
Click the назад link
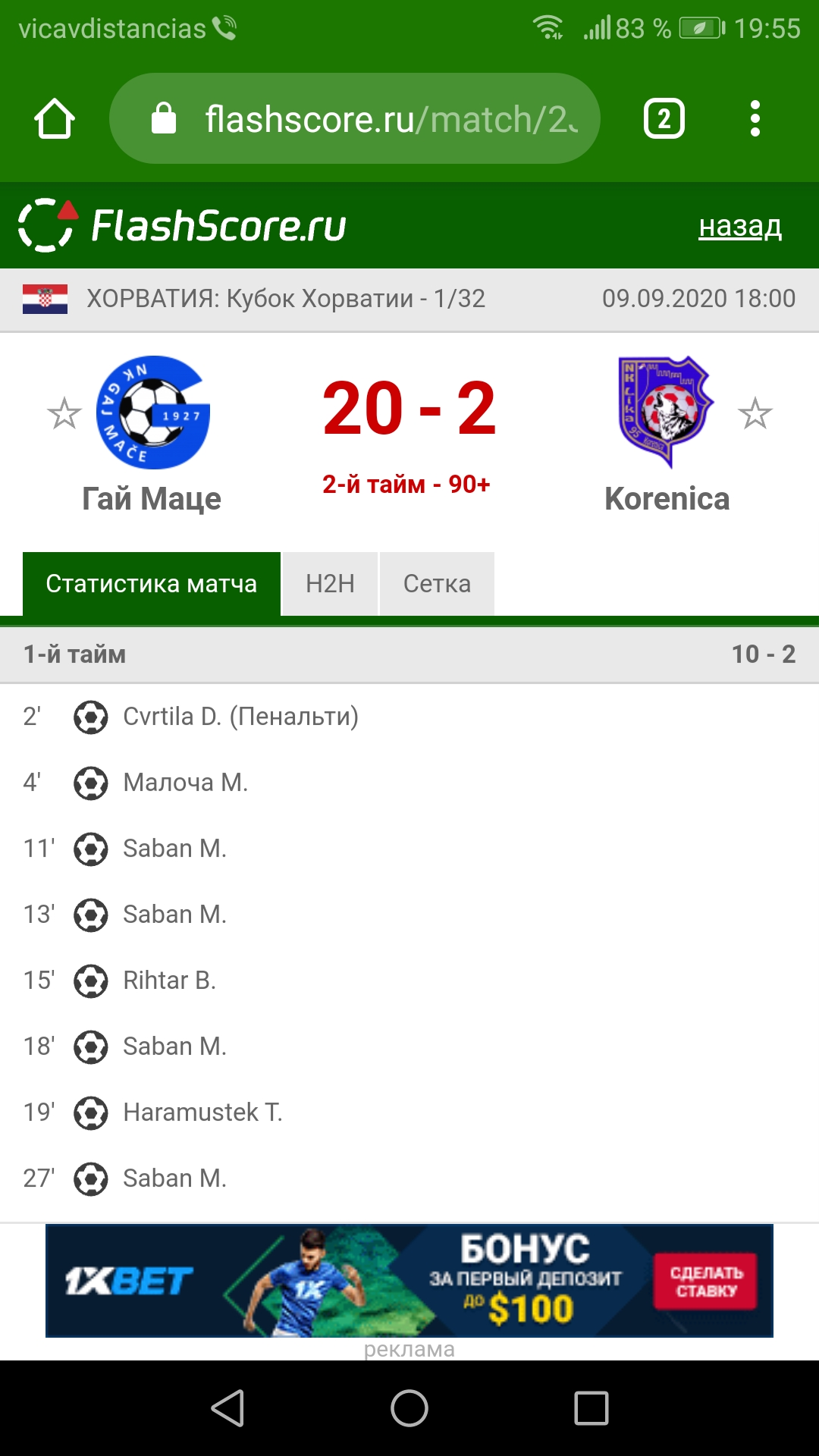click(739, 226)
